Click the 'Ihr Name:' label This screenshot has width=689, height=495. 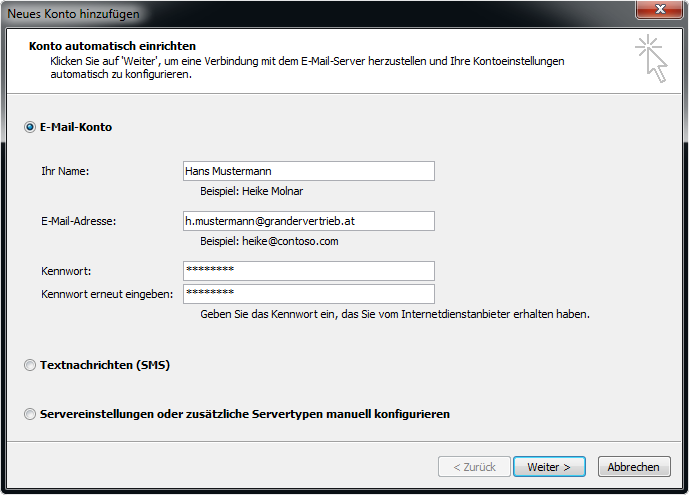[x=65, y=171]
